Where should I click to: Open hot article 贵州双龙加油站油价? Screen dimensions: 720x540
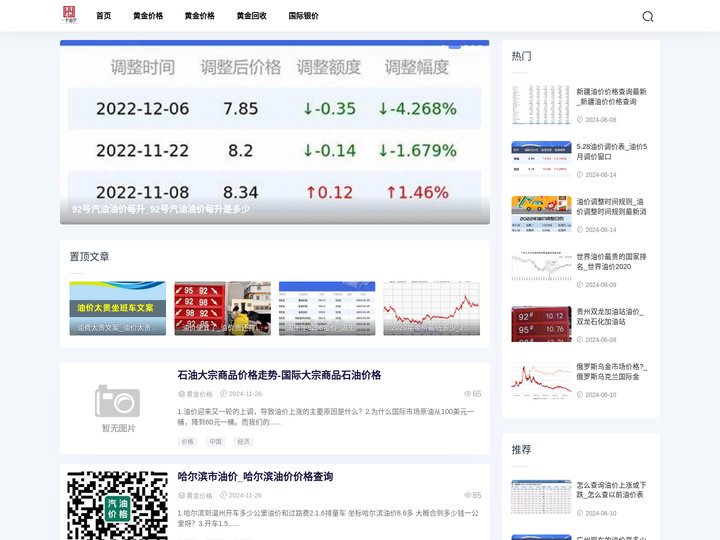point(610,317)
